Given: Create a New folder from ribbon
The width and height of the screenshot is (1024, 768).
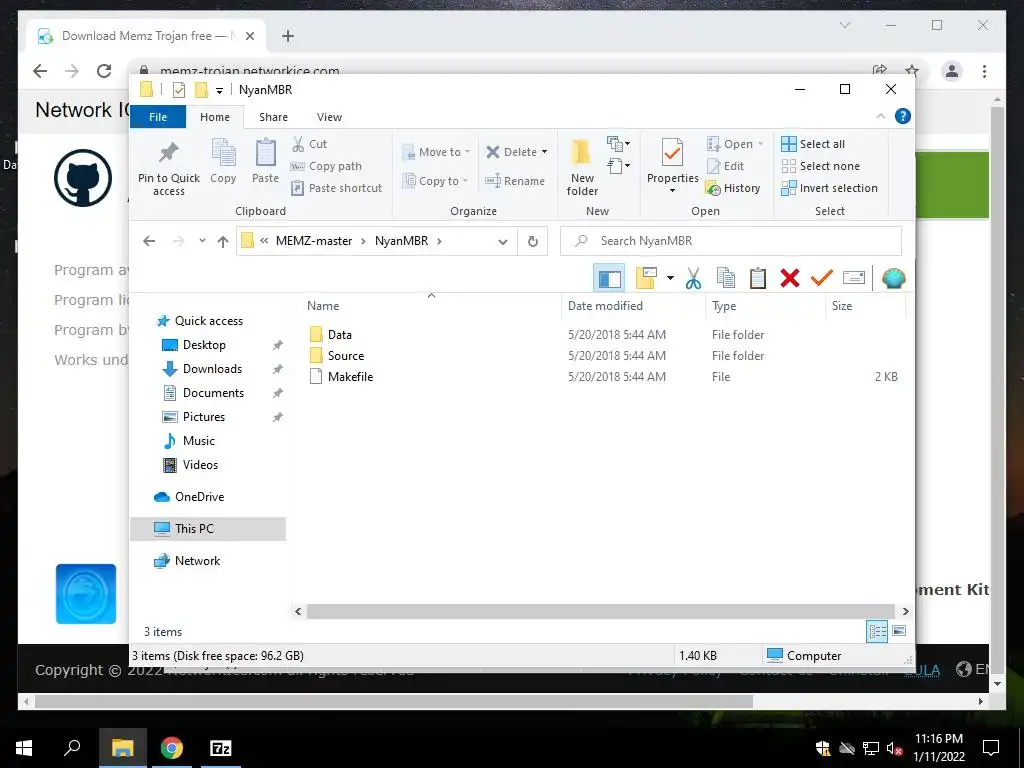Looking at the screenshot, I should click(x=582, y=167).
